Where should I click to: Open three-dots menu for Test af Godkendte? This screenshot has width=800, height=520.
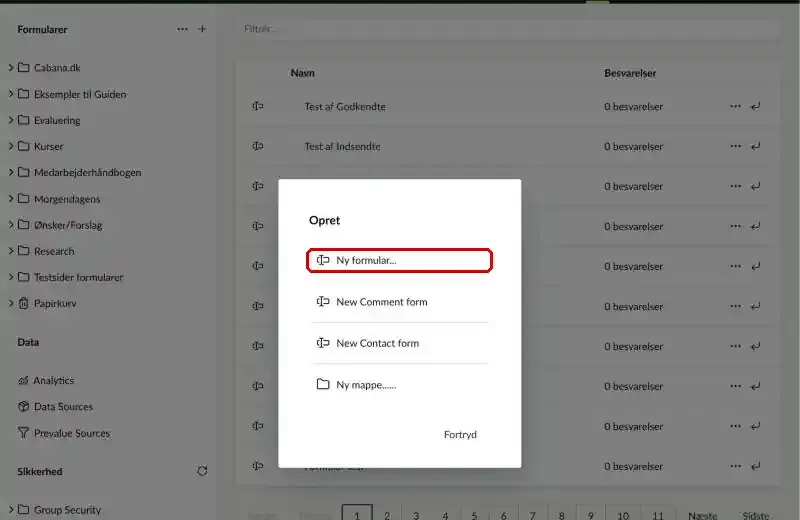pyautogui.click(x=735, y=106)
